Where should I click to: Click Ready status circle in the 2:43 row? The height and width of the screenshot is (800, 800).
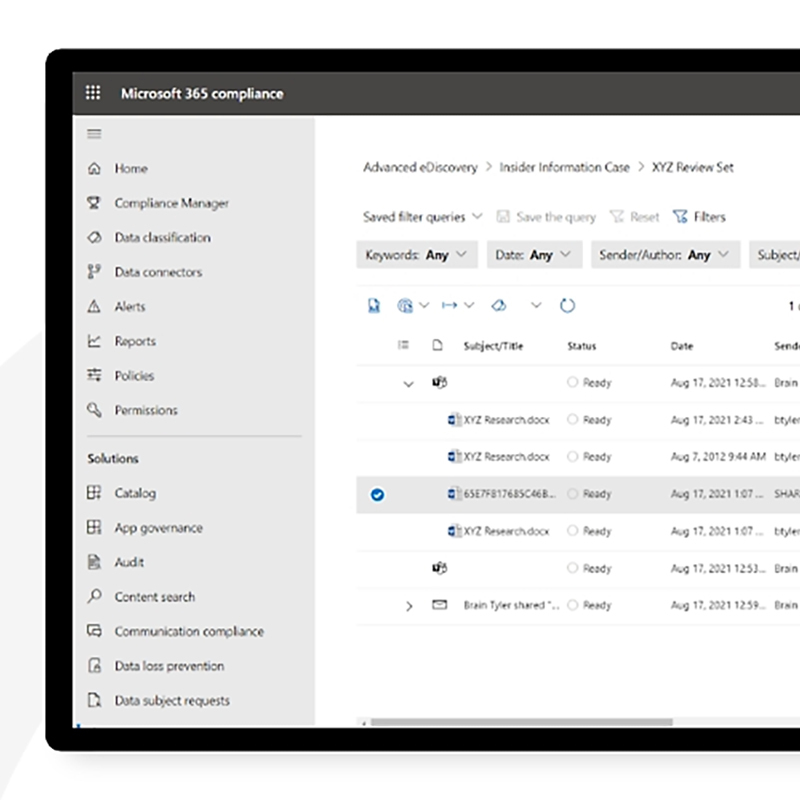point(572,419)
